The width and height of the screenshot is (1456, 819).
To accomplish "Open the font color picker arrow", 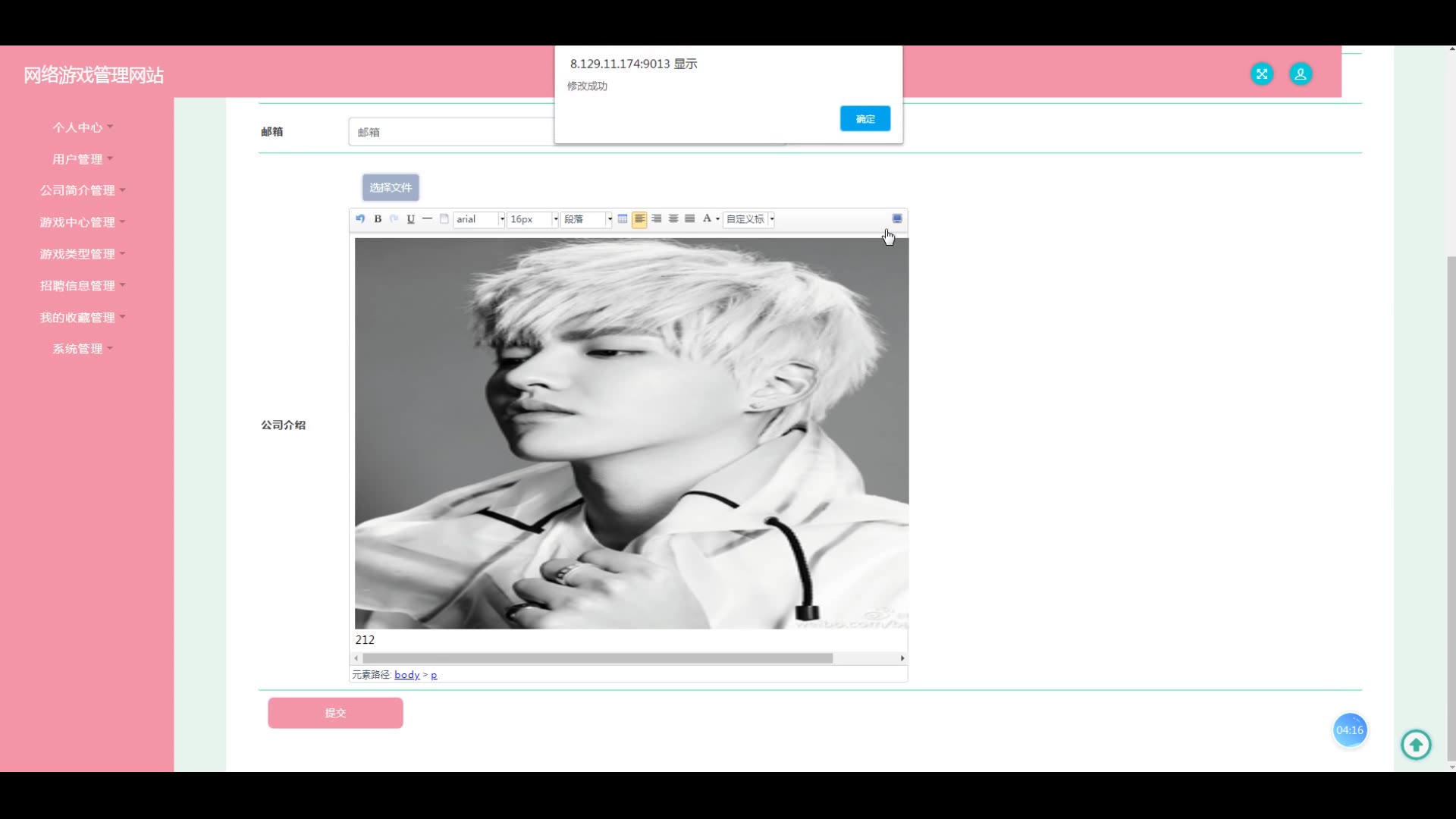I will 717,219.
